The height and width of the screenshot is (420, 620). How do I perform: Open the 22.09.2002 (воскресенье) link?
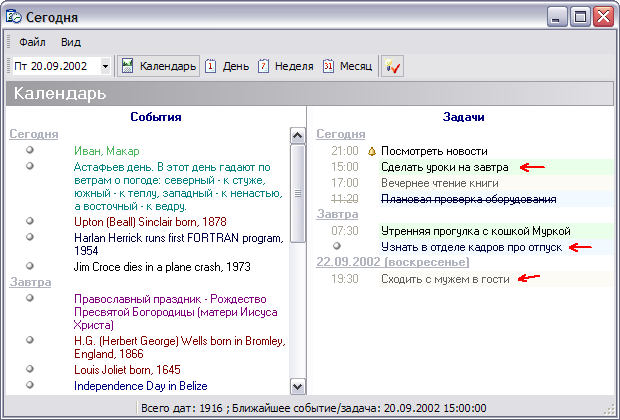coord(393,262)
